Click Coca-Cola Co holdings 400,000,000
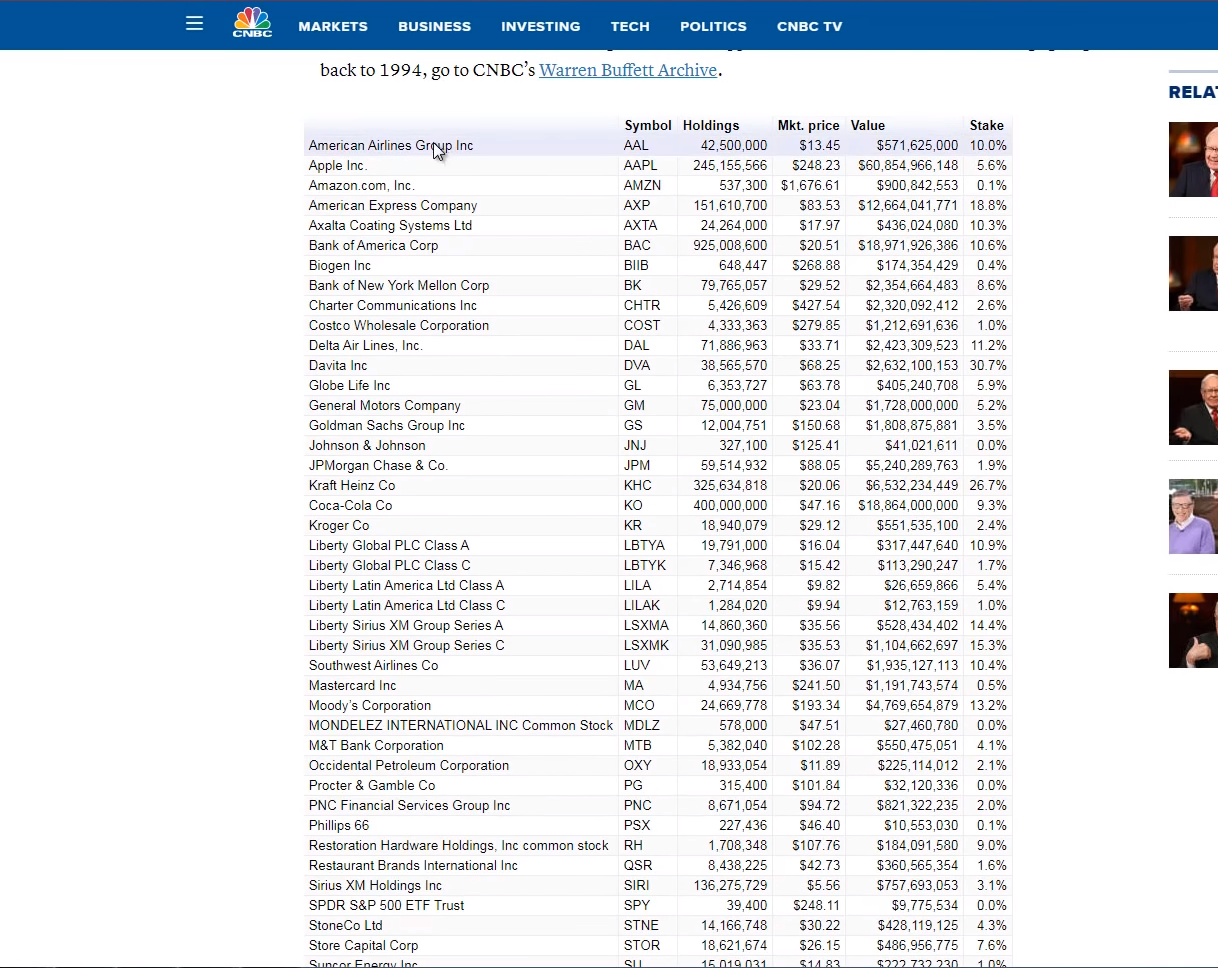This screenshot has height=968, width=1218. pyautogui.click(x=730, y=505)
